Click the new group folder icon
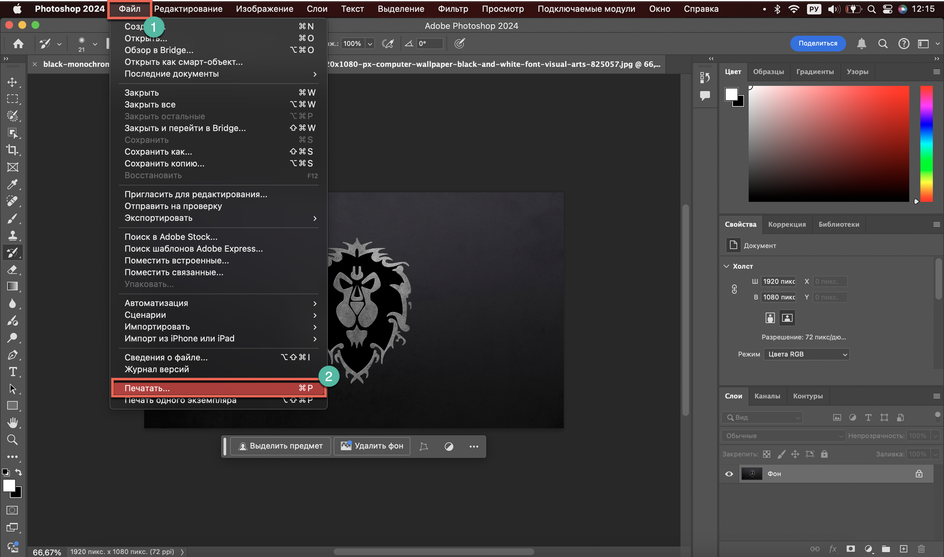 pyautogui.click(x=886, y=549)
